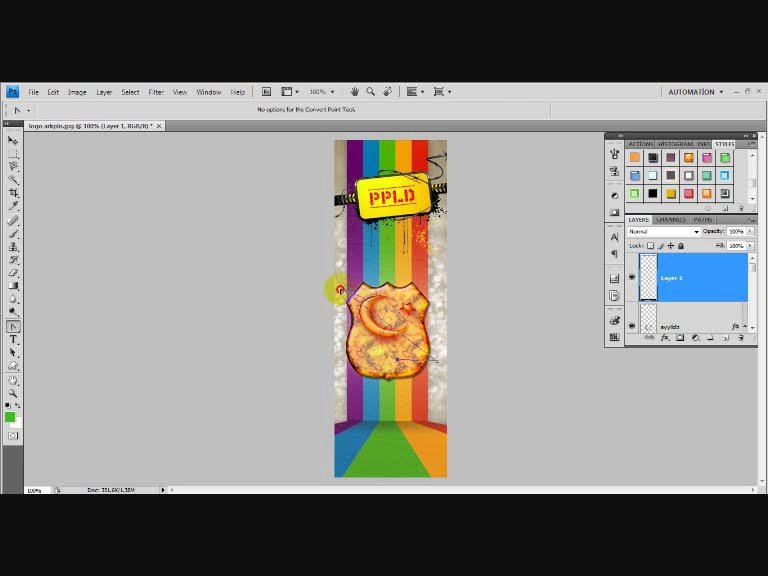Open the Character panel icon
Screen dimensions: 768x576
point(614,237)
